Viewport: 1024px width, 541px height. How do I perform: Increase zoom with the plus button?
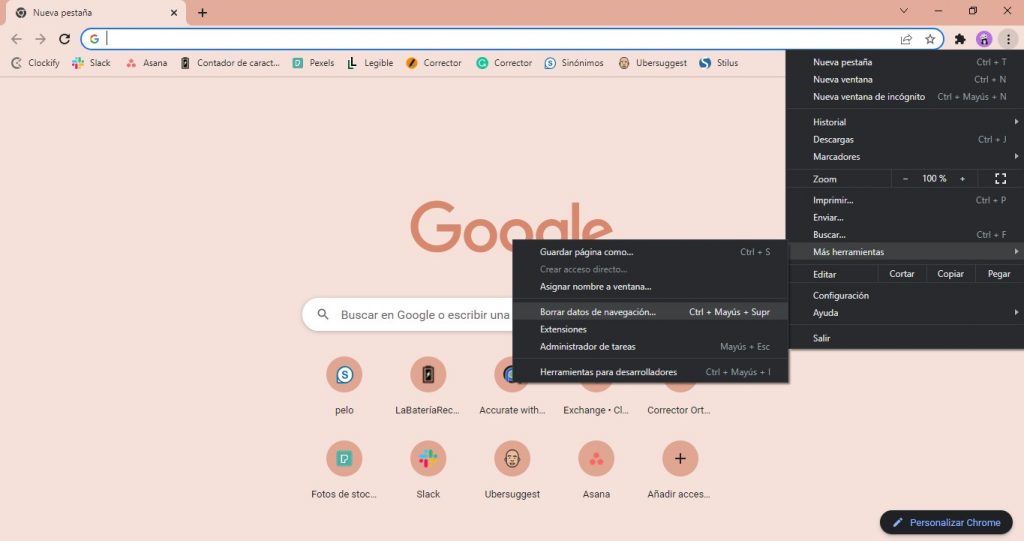[x=962, y=178]
